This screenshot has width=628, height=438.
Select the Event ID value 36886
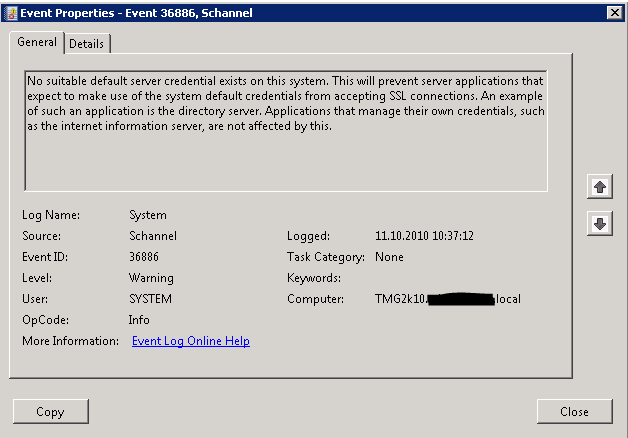(x=144, y=257)
